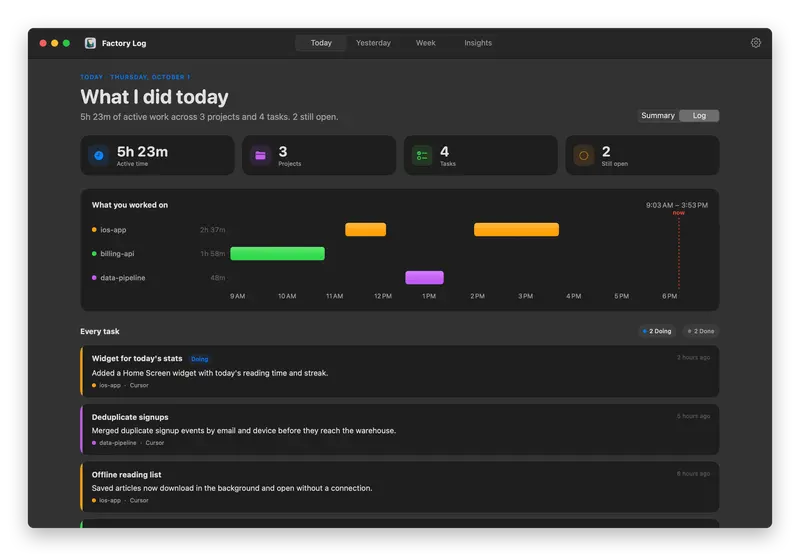This screenshot has width=800, height=556.
Task: Click the green billing-api timeline bar
Action: click(x=278, y=254)
